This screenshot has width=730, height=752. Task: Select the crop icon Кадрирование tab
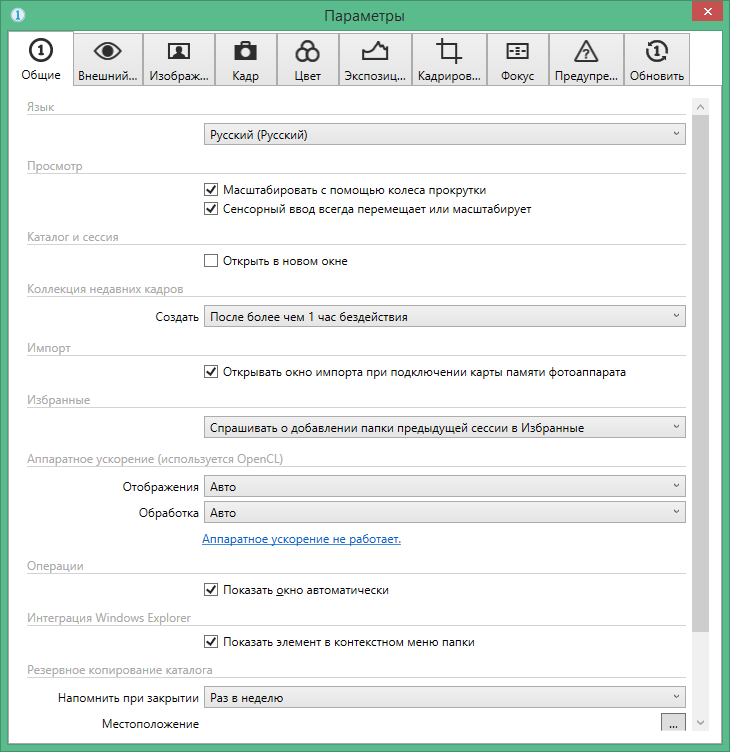tap(449, 59)
